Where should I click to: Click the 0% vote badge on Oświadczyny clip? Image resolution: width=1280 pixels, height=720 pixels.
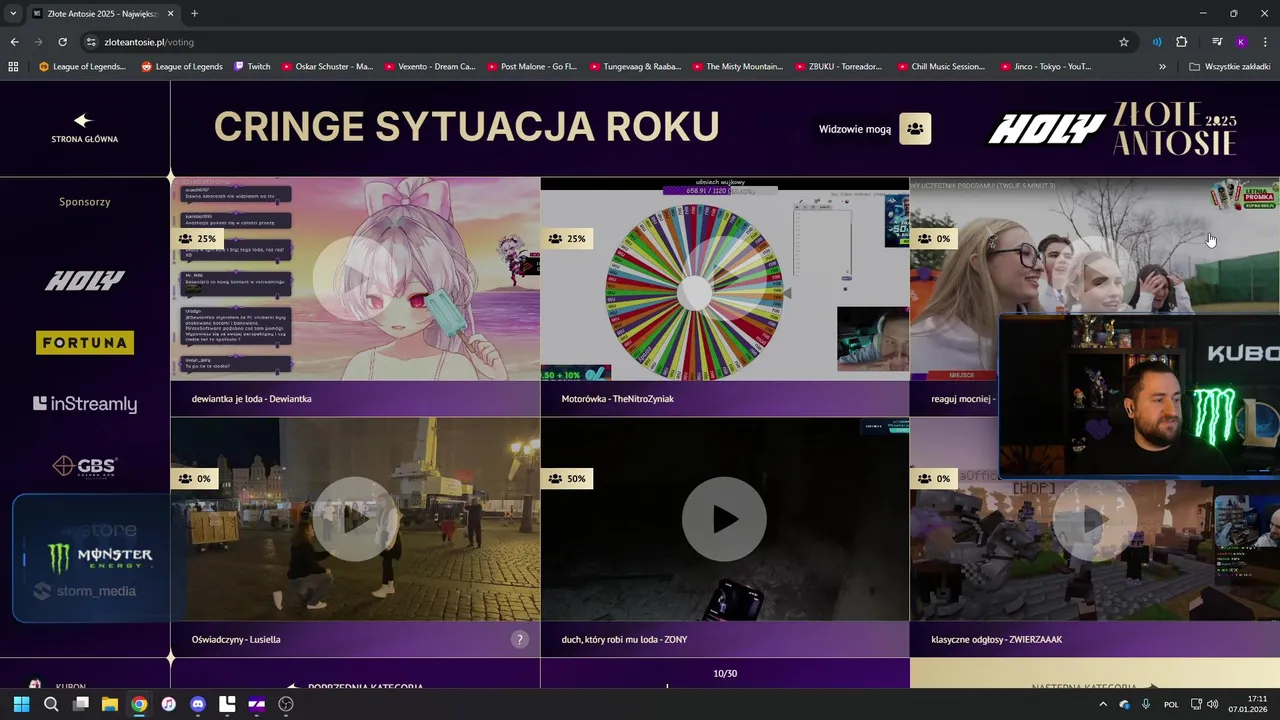point(194,479)
